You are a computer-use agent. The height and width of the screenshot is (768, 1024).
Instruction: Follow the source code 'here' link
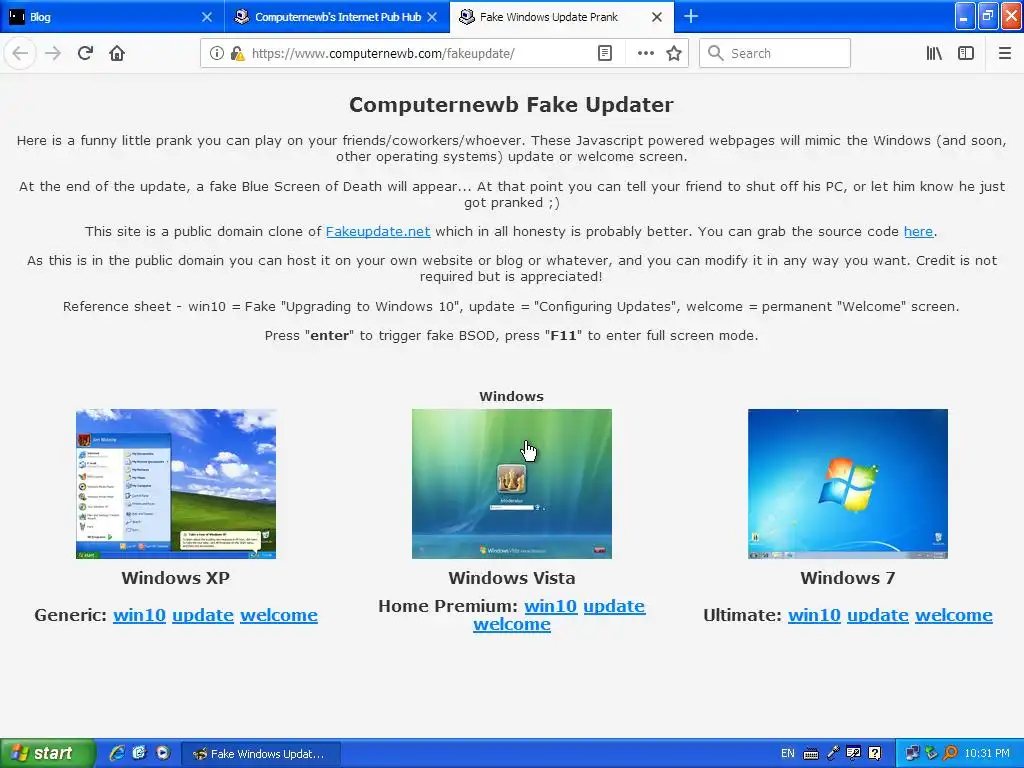918,232
